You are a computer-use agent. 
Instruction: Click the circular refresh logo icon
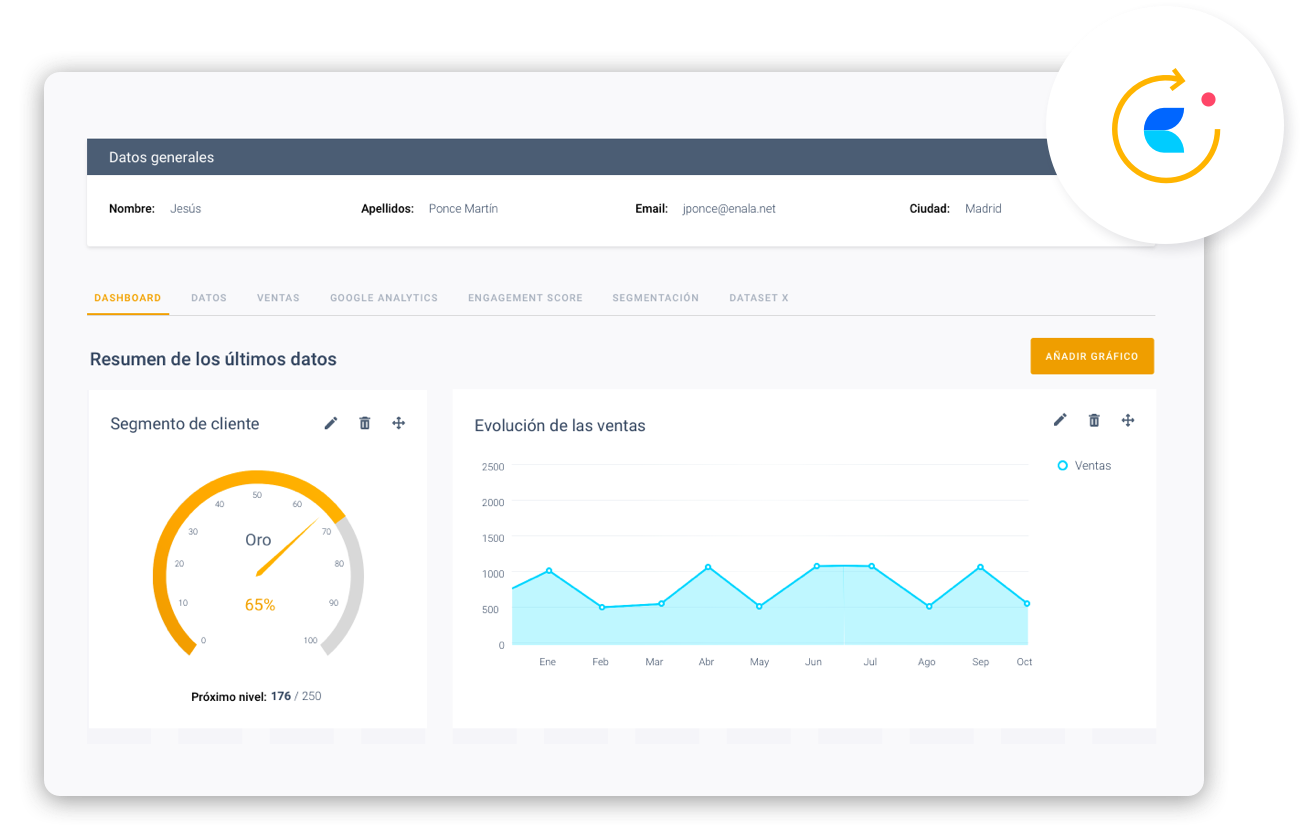click(1166, 126)
